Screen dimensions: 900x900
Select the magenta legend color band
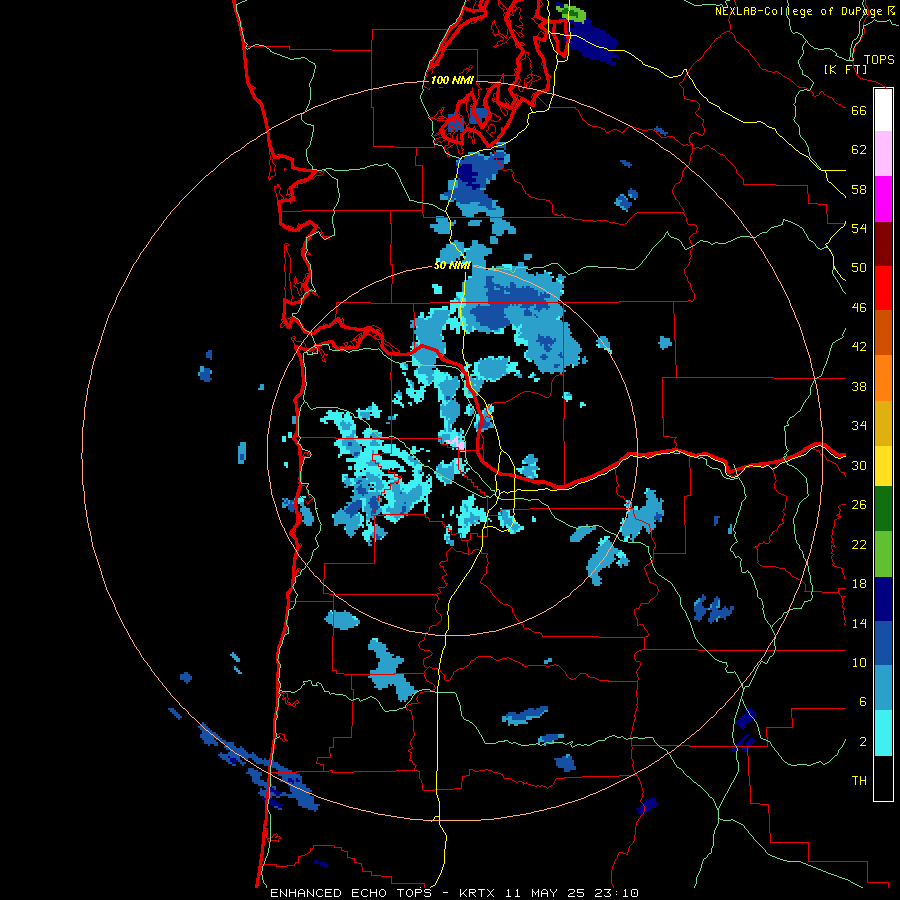pyautogui.click(x=883, y=199)
